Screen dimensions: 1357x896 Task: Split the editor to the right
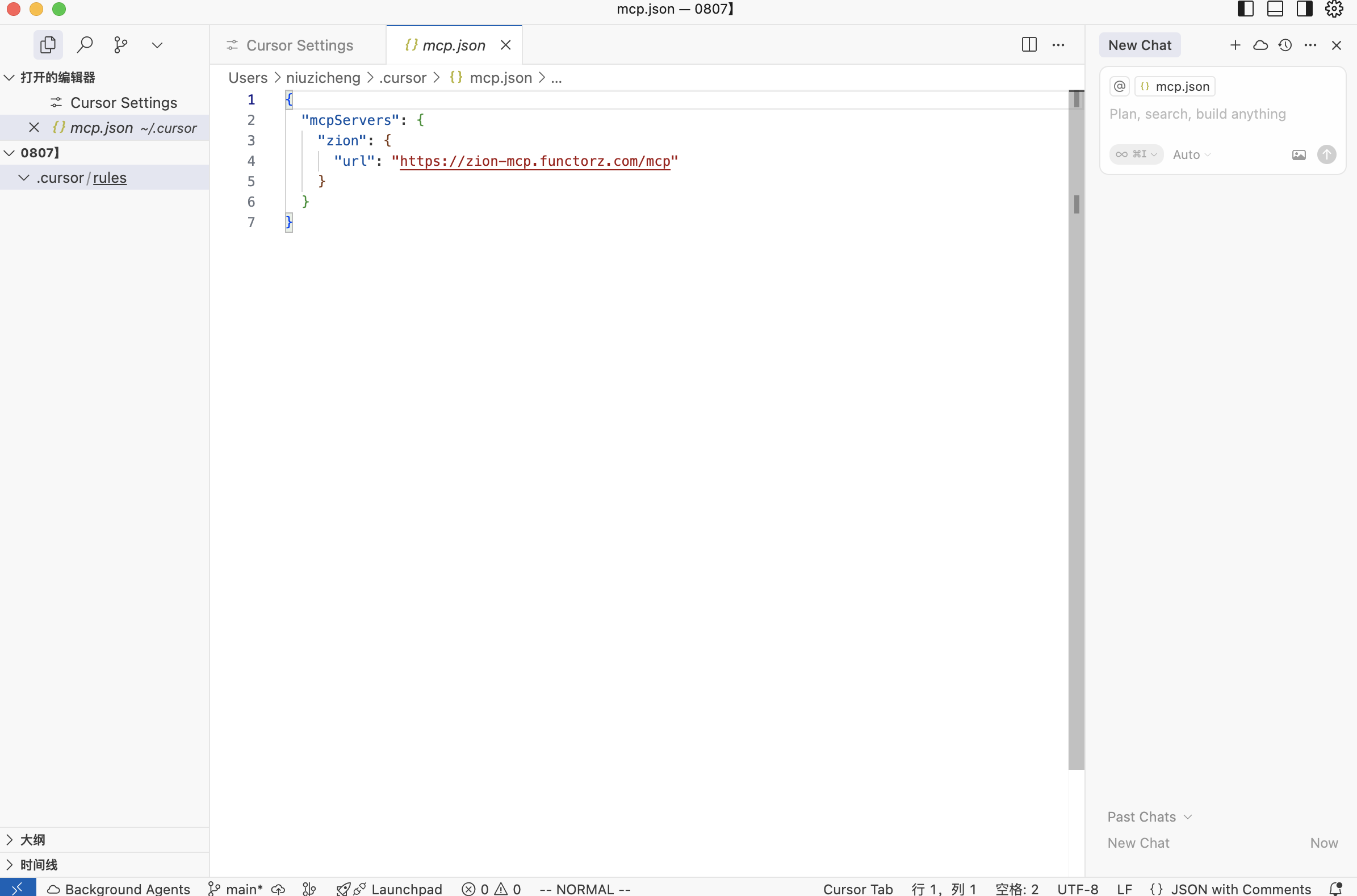point(1029,44)
